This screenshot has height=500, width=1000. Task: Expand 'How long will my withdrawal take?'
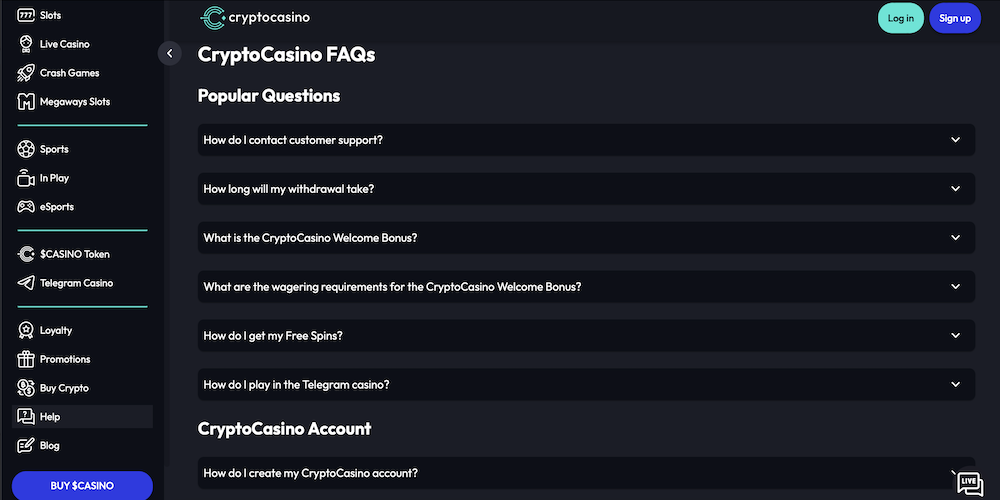(x=586, y=189)
